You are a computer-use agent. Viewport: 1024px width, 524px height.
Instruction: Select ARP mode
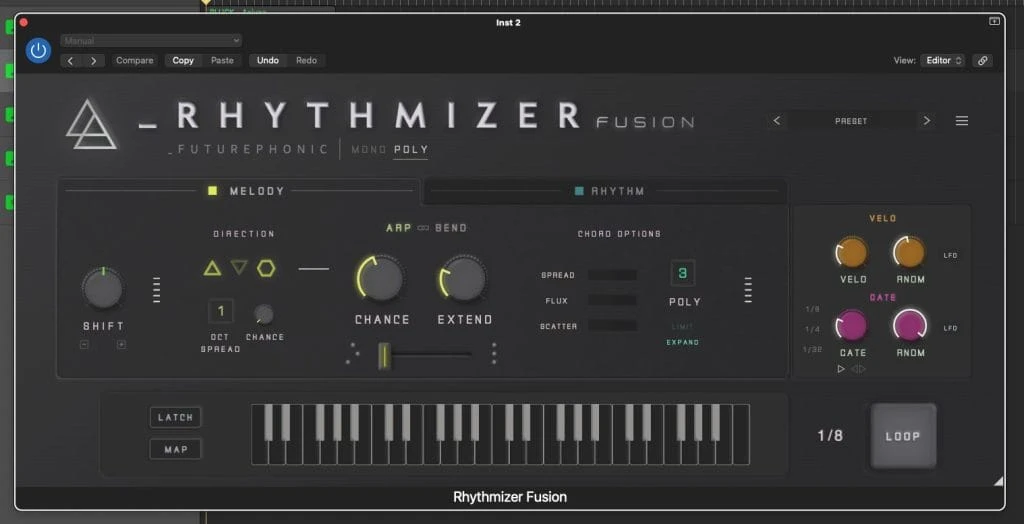pyautogui.click(x=399, y=228)
